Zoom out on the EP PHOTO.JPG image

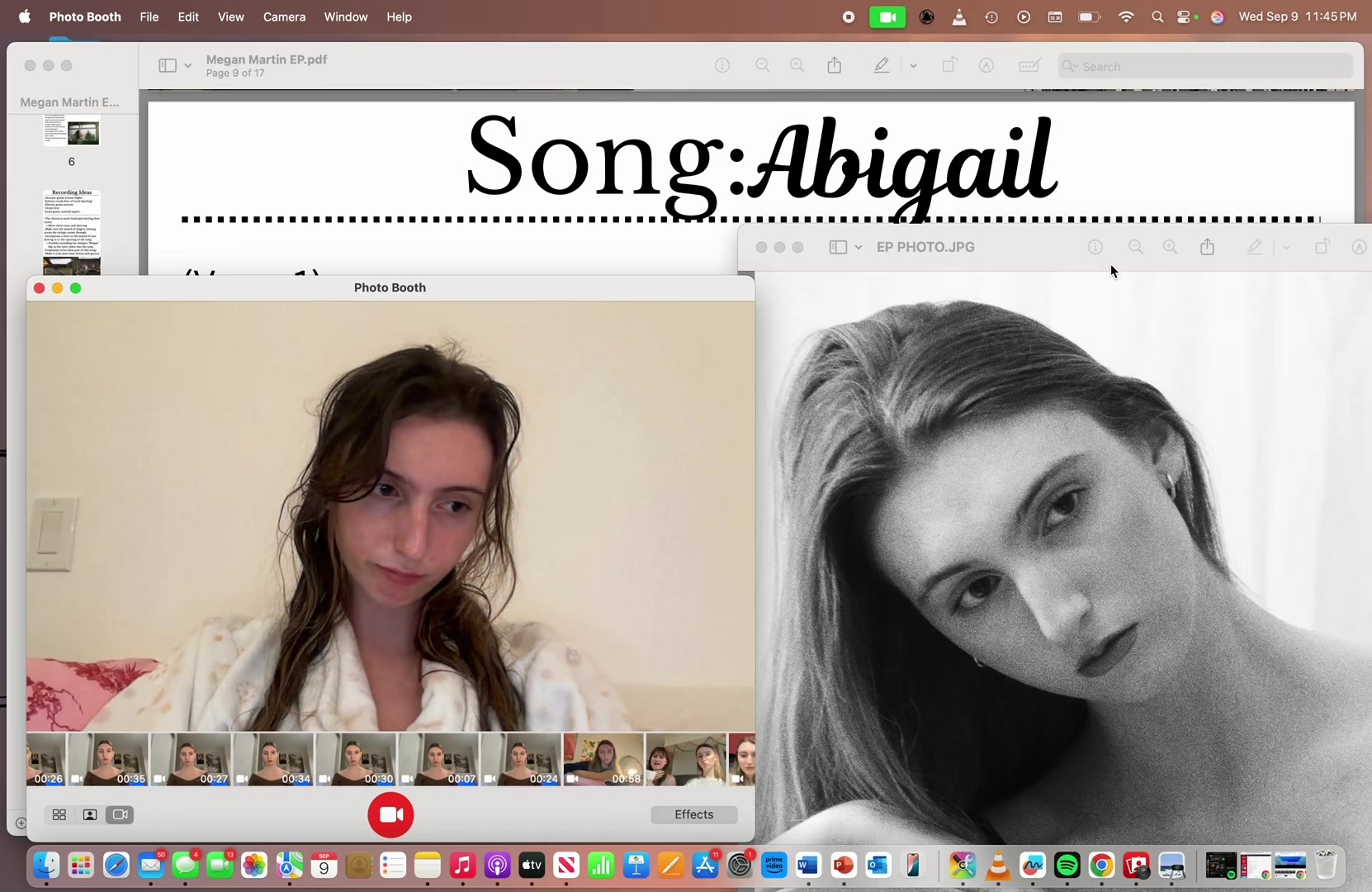click(1136, 247)
